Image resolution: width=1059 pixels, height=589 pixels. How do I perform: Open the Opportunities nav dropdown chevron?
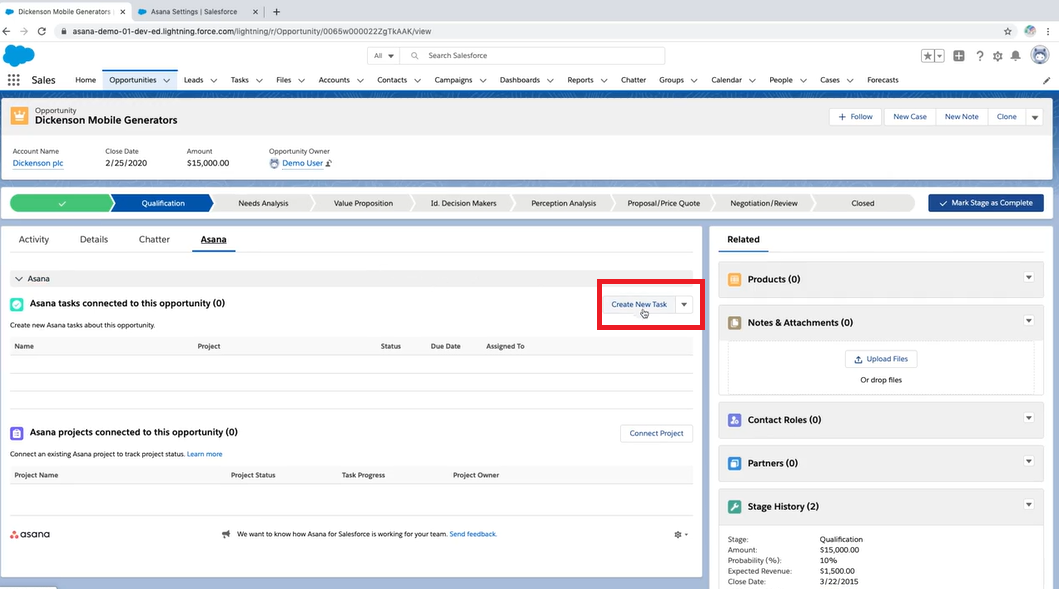coord(167,80)
